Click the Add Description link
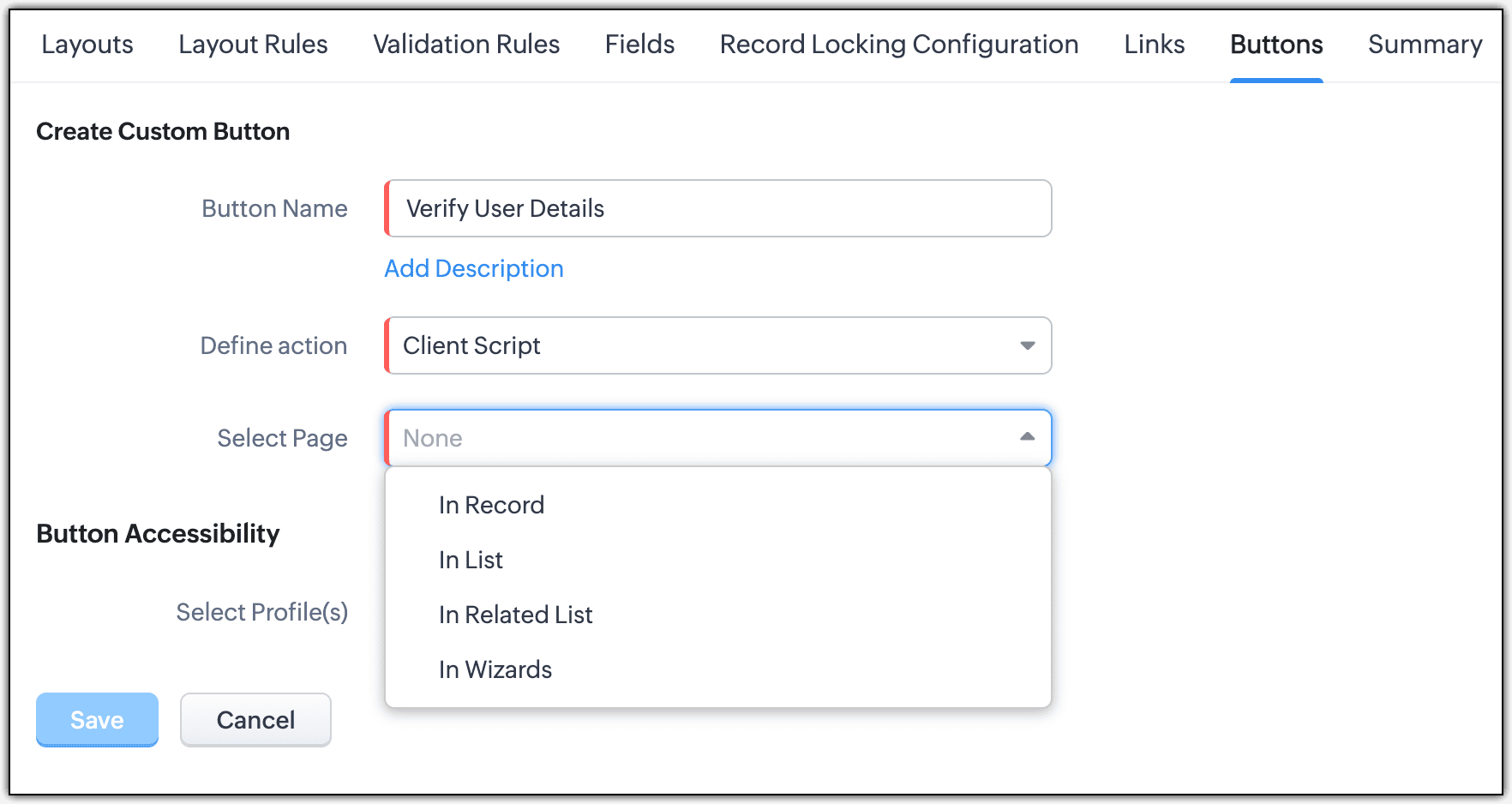1512x804 pixels. (x=474, y=269)
